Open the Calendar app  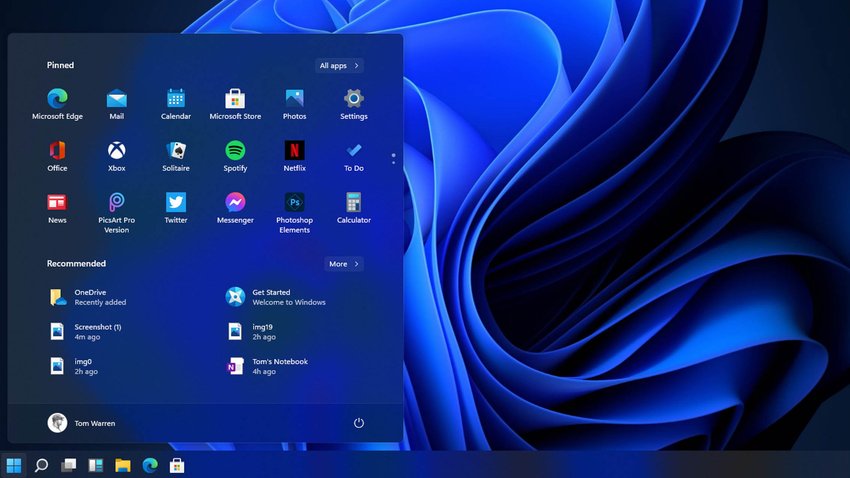(x=176, y=104)
